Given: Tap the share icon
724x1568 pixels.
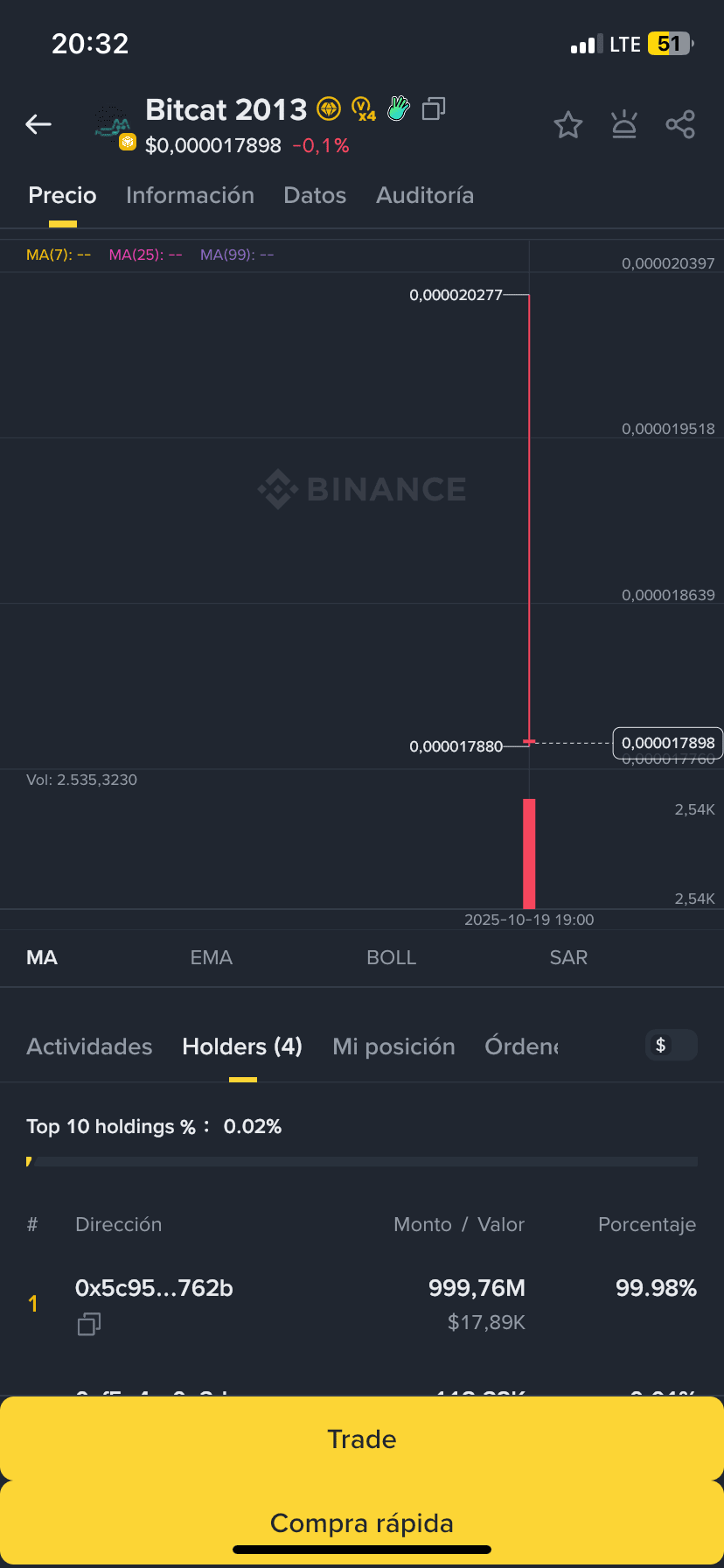Looking at the screenshot, I should coord(680,125).
